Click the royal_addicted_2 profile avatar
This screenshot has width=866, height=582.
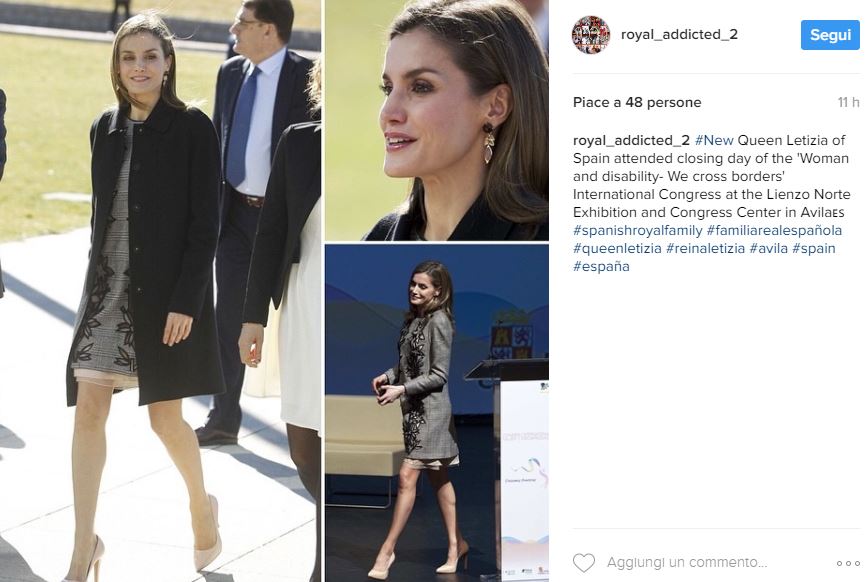[590, 35]
